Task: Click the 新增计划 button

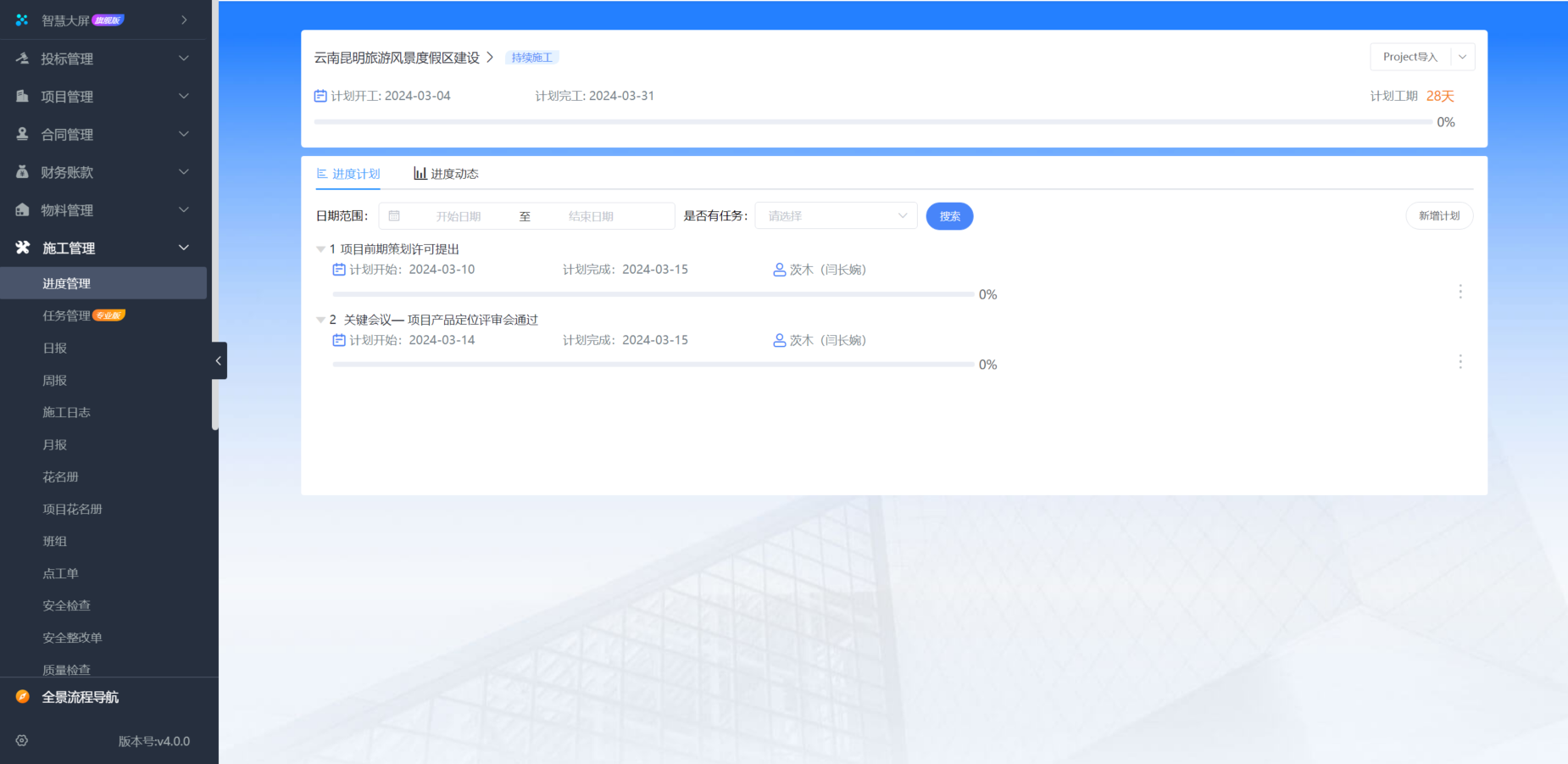Action: click(1439, 215)
